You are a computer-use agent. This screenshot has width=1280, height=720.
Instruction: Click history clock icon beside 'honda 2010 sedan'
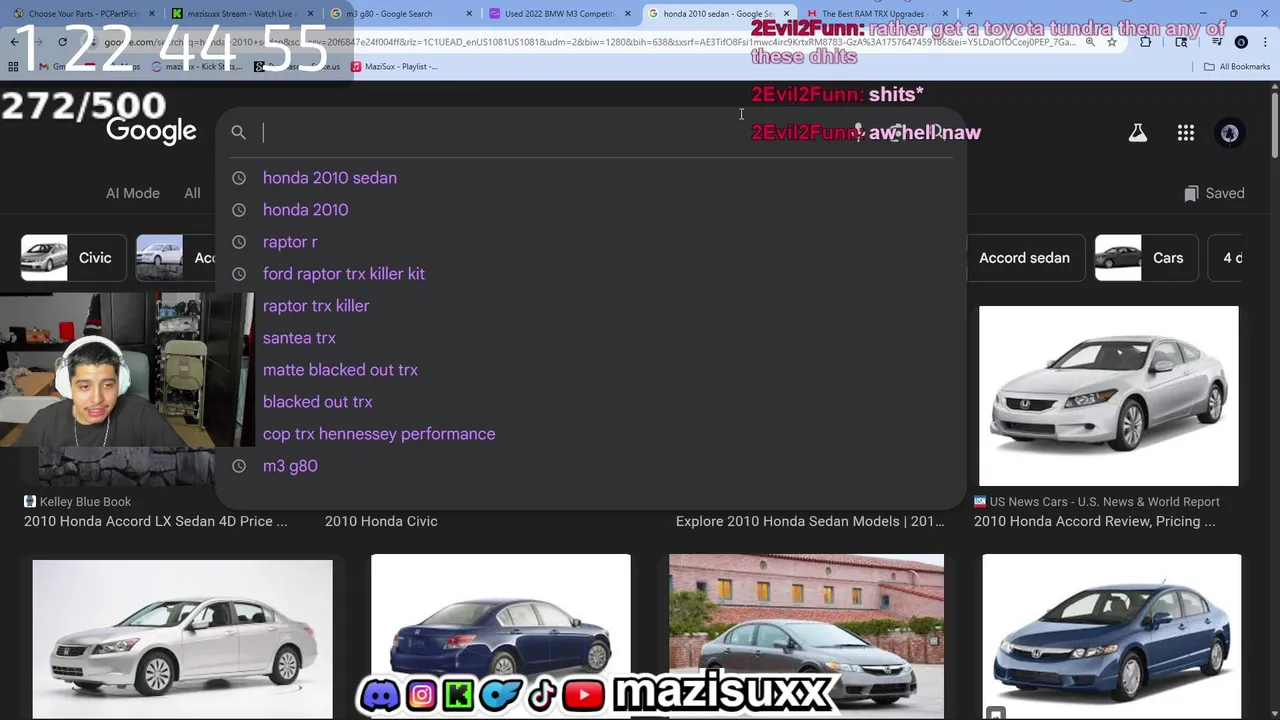coord(239,178)
